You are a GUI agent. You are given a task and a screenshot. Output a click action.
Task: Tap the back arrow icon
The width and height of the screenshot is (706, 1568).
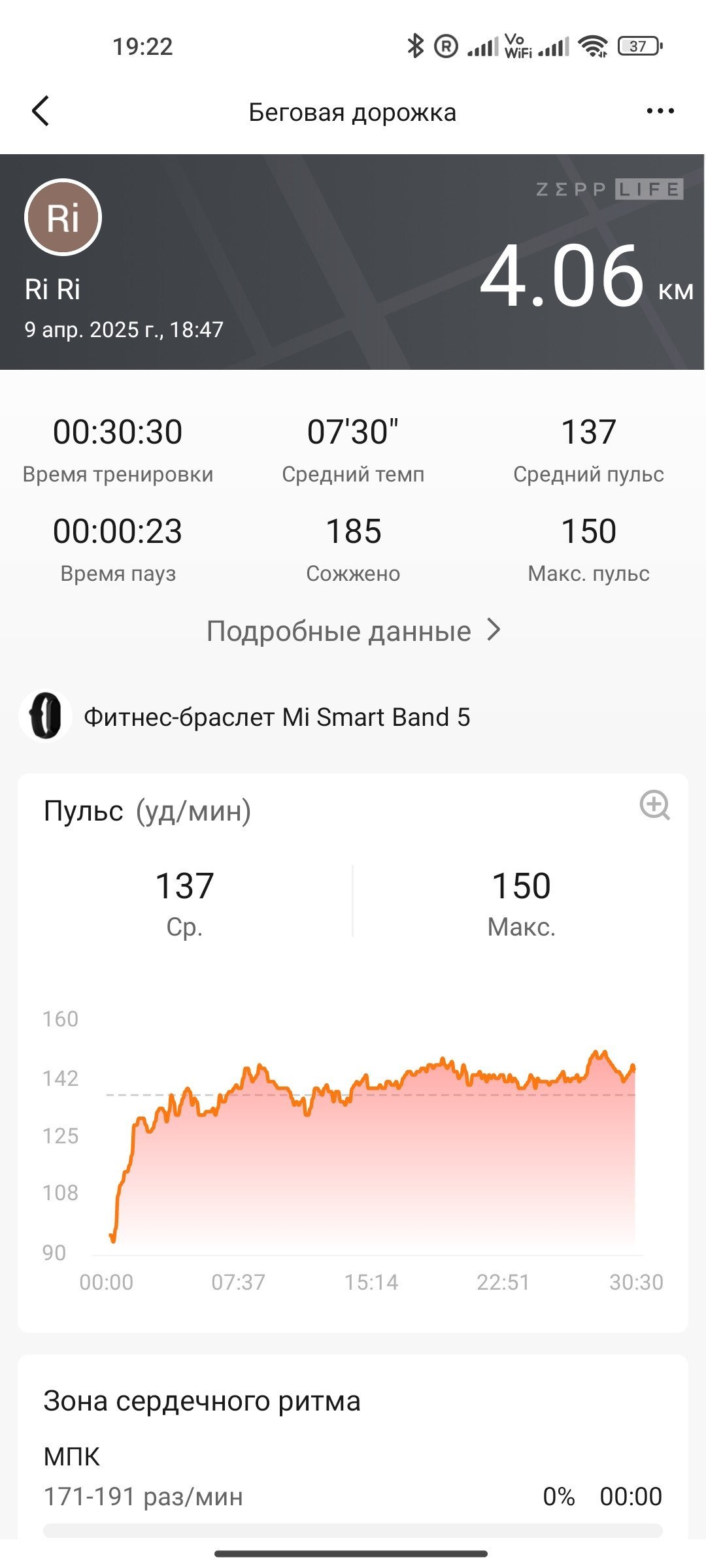pyautogui.click(x=41, y=111)
